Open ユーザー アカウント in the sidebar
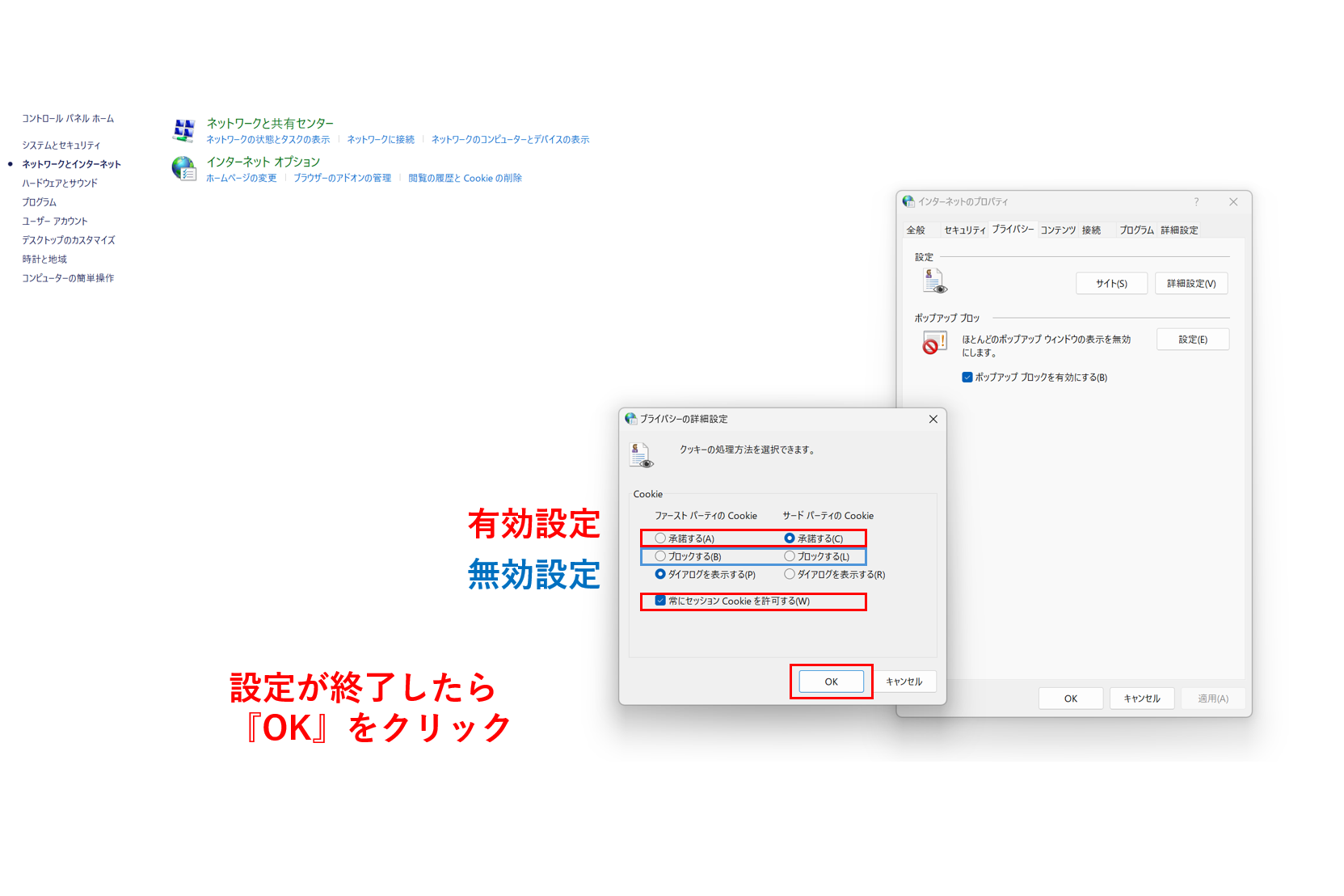The height and width of the screenshot is (896, 1344). pos(55,221)
